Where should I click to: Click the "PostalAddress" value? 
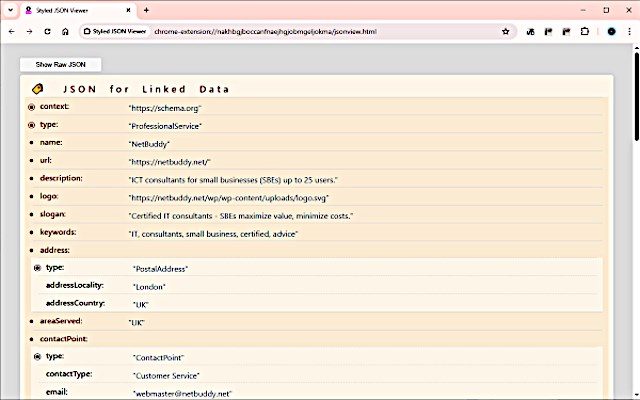click(160, 269)
